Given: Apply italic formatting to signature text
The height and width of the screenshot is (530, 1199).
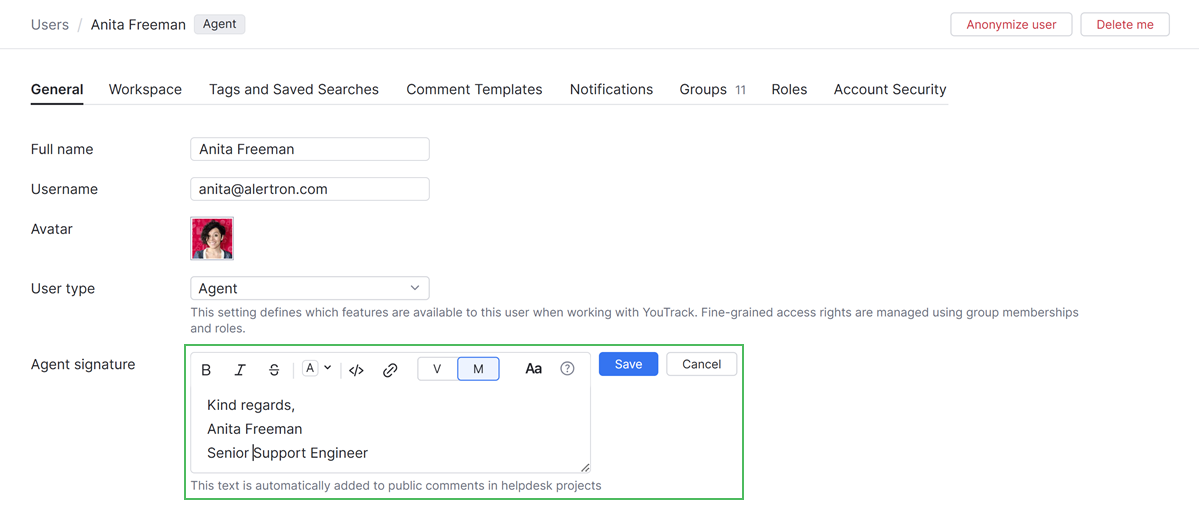Looking at the screenshot, I should pyautogui.click(x=240, y=370).
